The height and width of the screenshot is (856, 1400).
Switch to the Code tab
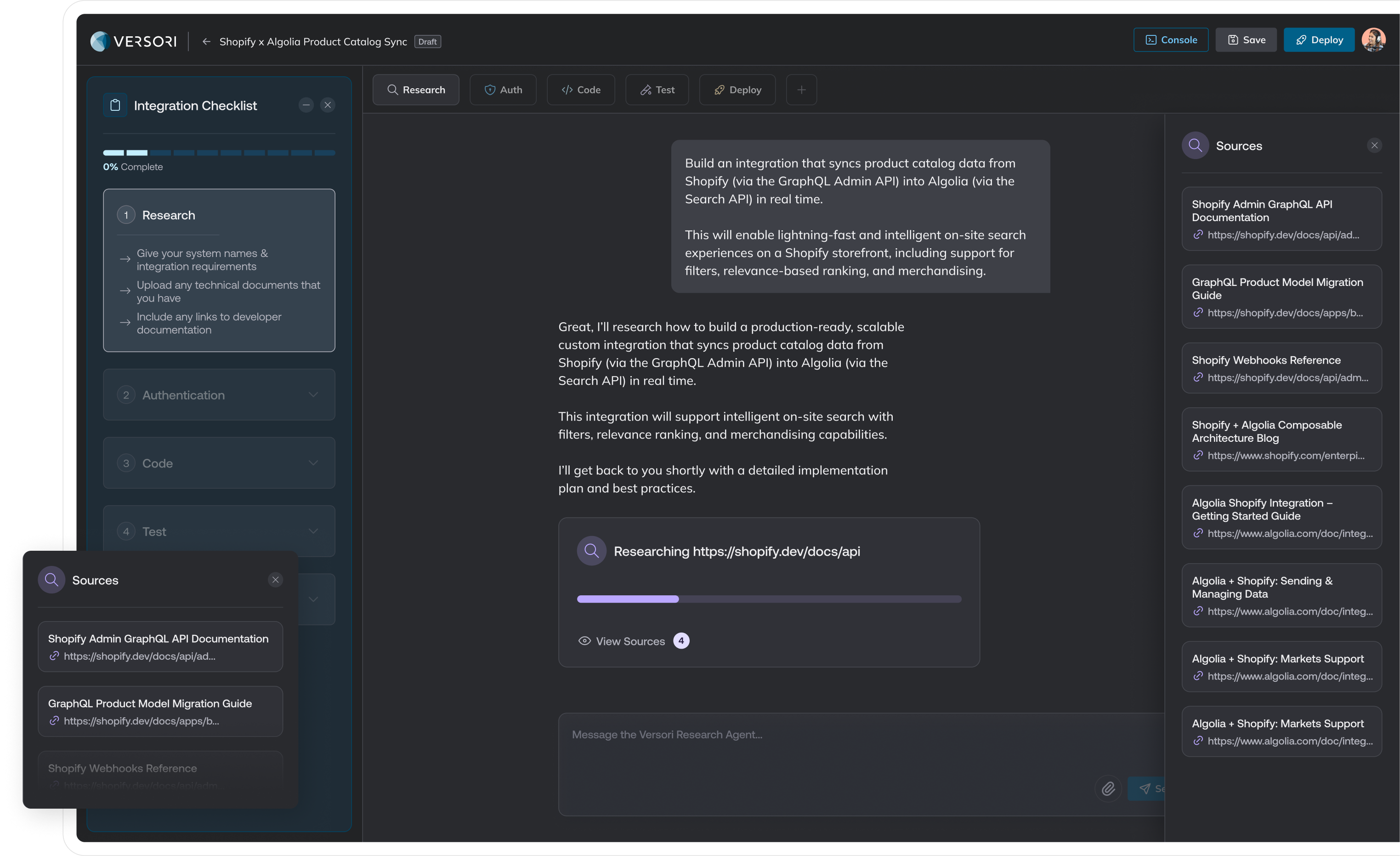click(x=581, y=90)
